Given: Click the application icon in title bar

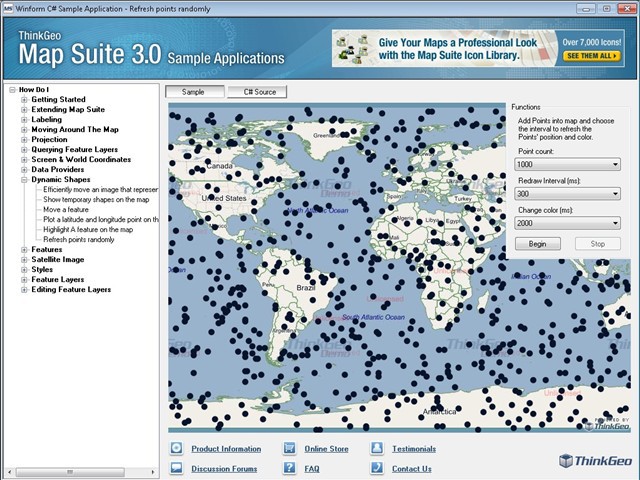Looking at the screenshot, I should tap(8, 9).
